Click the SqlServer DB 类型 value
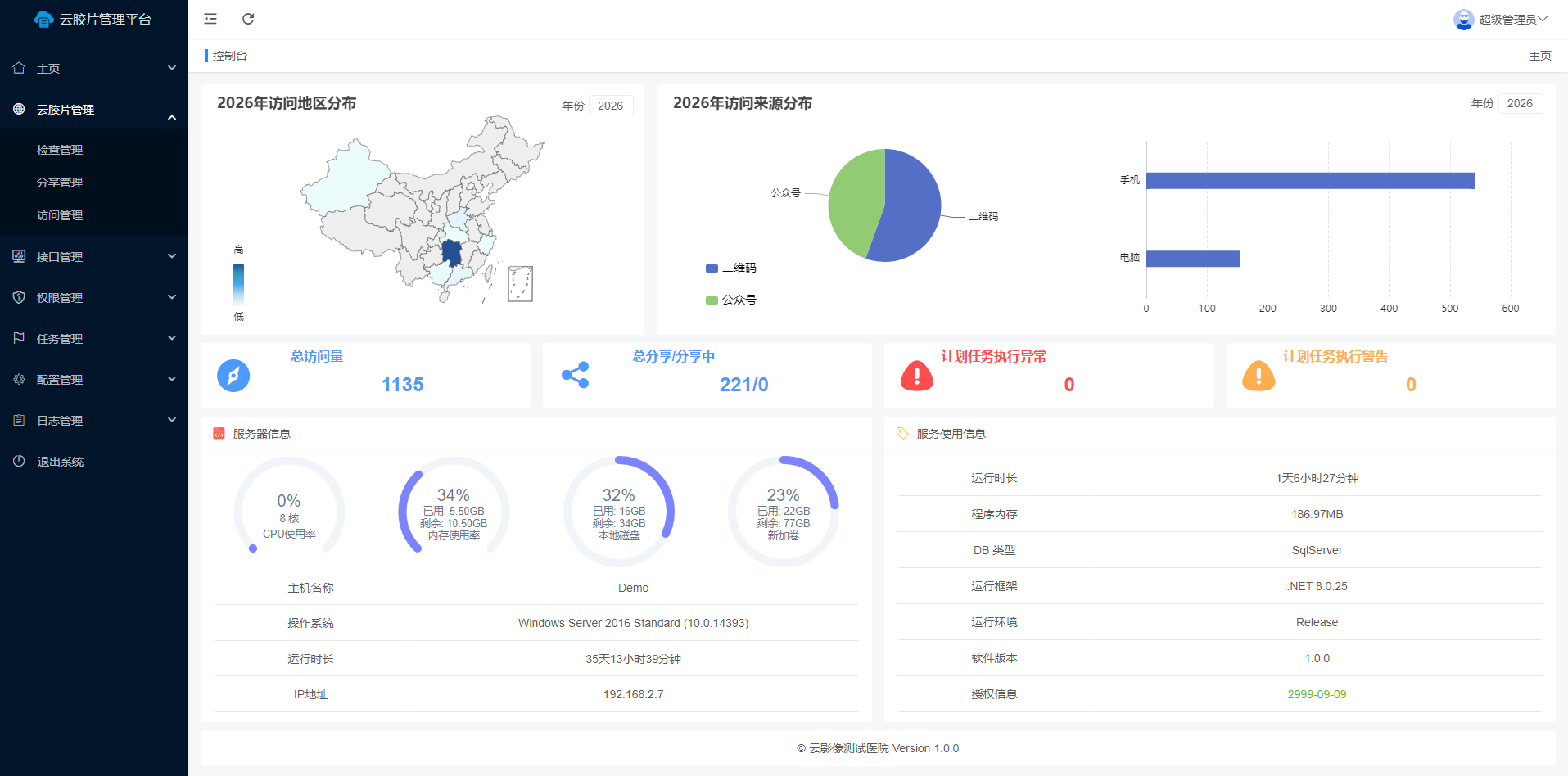Screen dimensions: 1568x776 [x=1317, y=550]
